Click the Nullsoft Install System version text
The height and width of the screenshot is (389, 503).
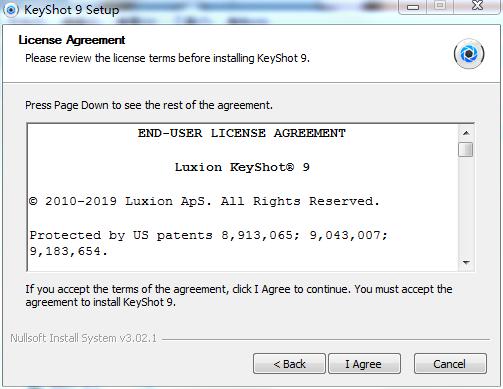point(83,338)
